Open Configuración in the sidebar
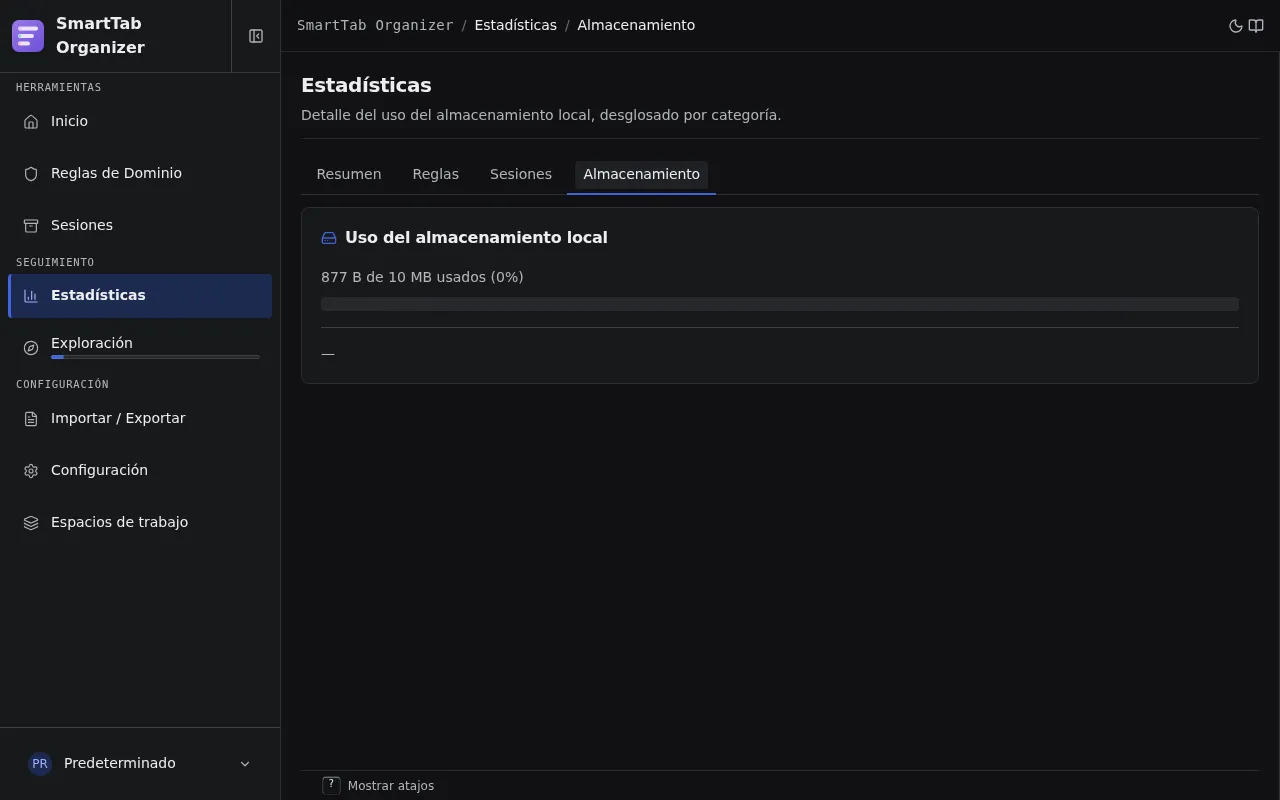This screenshot has width=1280, height=800. (x=140, y=470)
